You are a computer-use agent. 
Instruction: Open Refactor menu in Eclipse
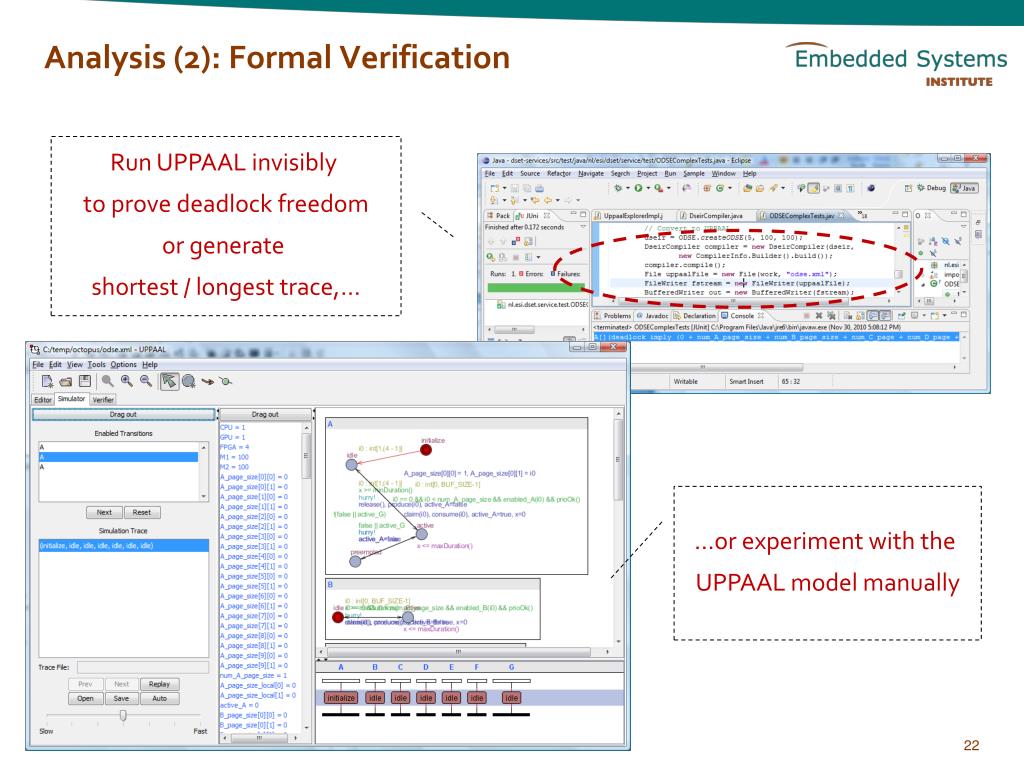point(559,174)
